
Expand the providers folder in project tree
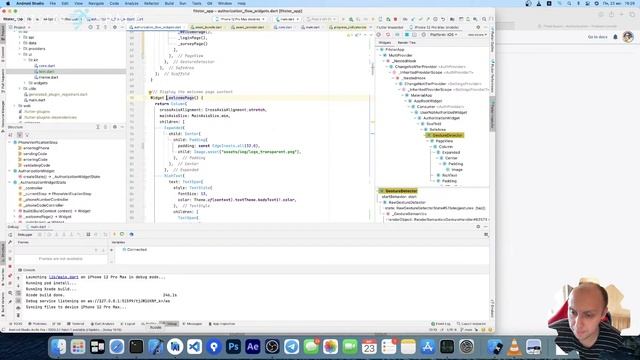coord(20,49)
